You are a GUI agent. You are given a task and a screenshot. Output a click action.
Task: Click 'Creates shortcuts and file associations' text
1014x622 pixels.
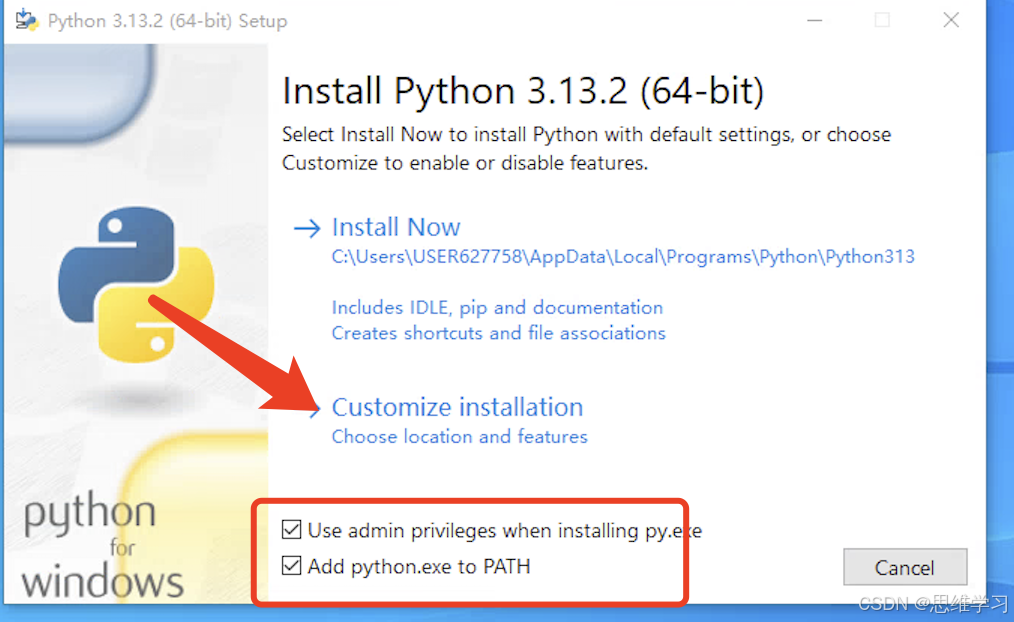click(x=499, y=333)
